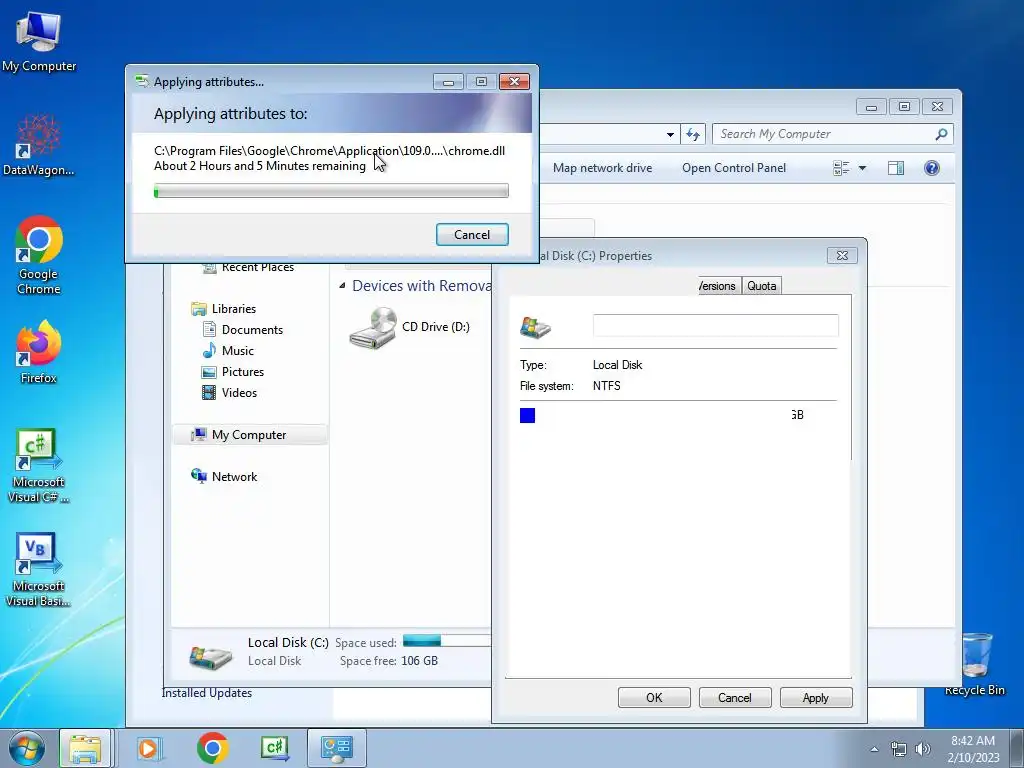Screen dimensions: 1024x768
Task: Select Recent Places in the navigation pane
Action: pyautogui.click(x=248, y=267)
